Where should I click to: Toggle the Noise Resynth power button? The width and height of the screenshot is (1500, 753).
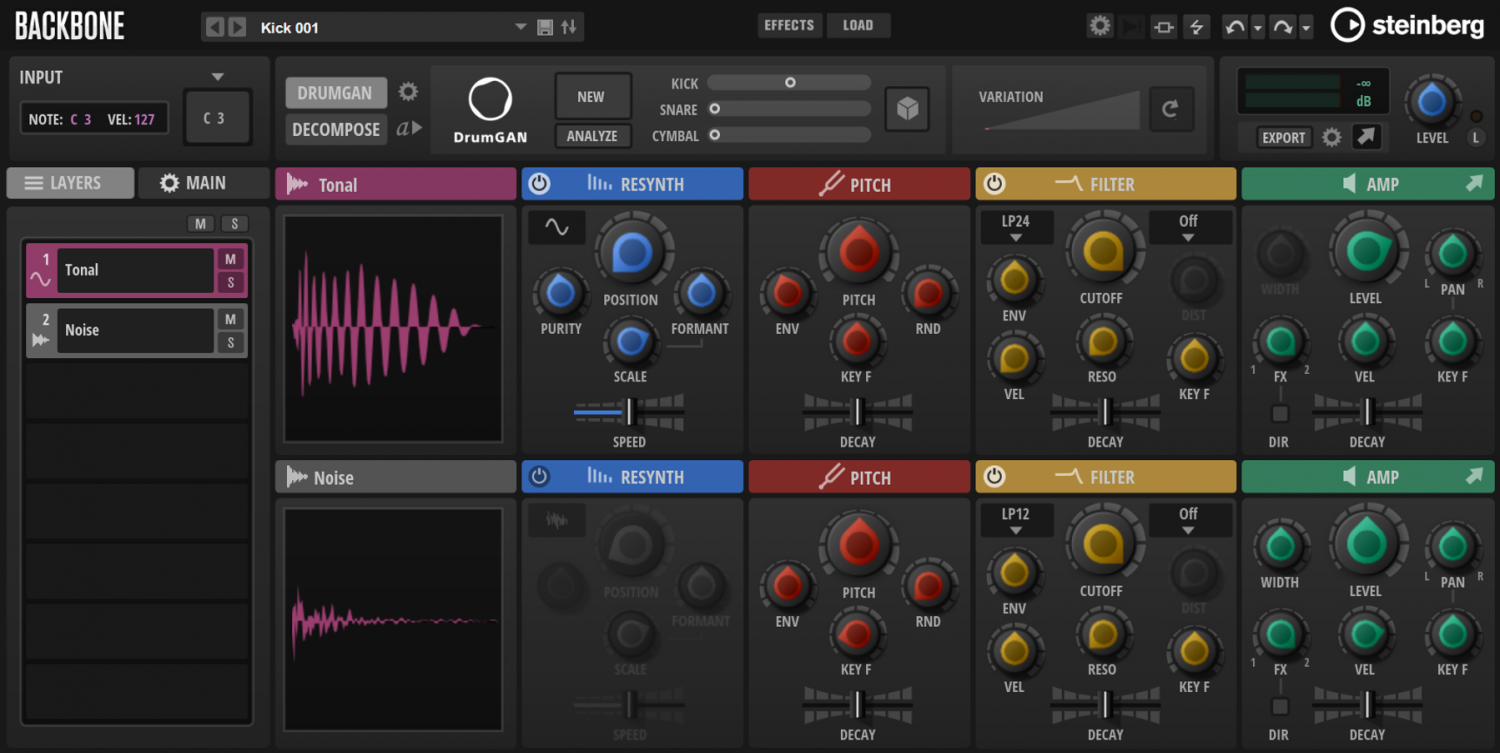pos(539,477)
